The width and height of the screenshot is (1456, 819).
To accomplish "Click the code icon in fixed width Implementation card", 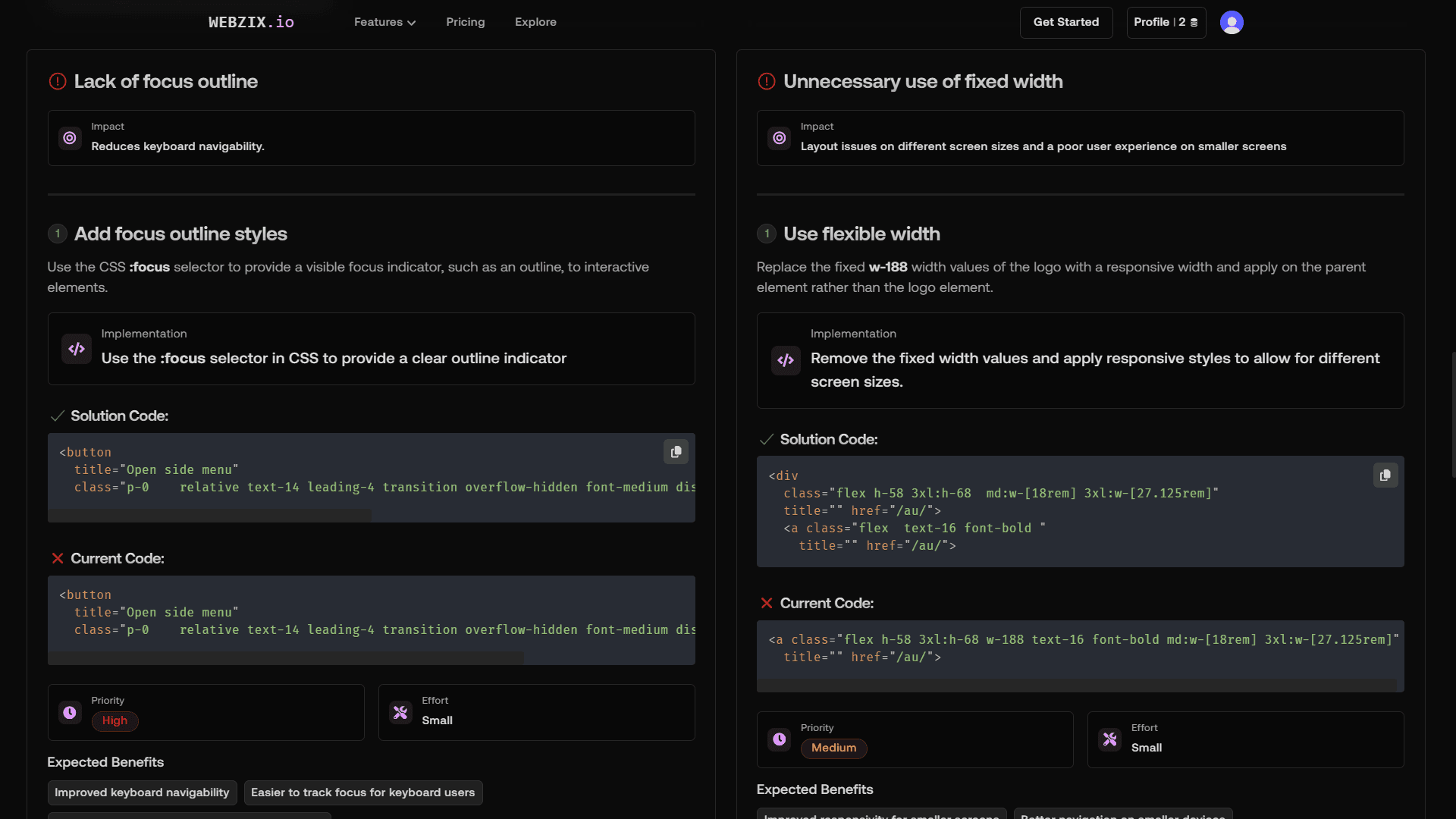I will tap(786, 360).
